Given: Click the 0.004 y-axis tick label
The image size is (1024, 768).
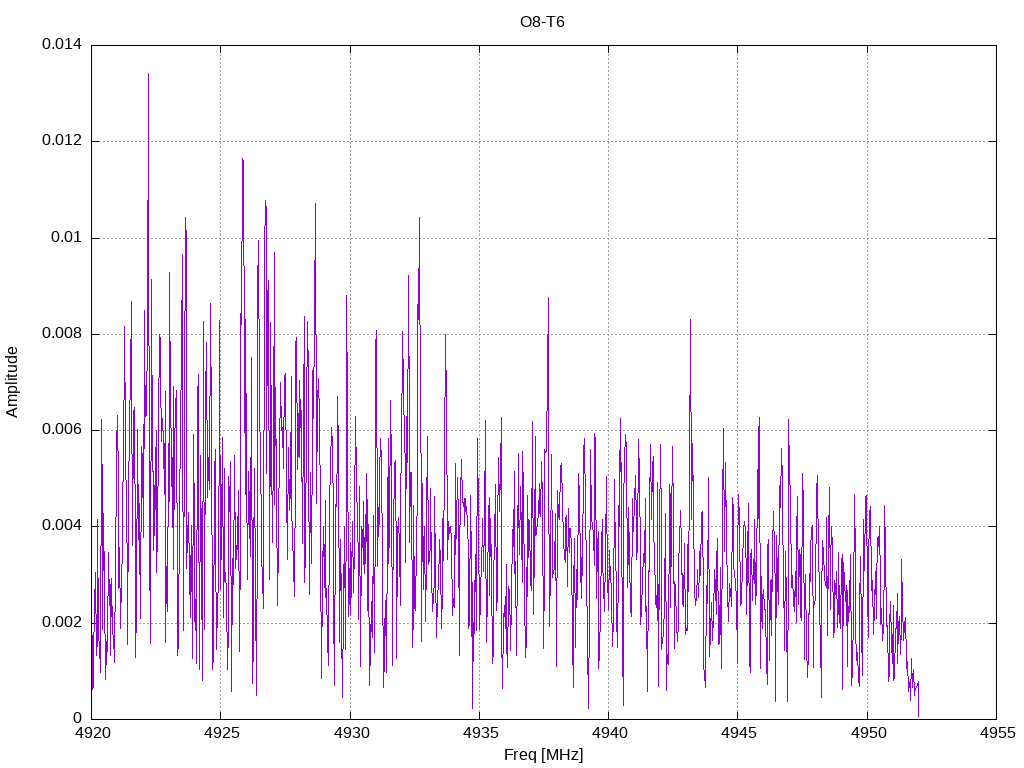Looking at the screenshot, I should [62, 526].
